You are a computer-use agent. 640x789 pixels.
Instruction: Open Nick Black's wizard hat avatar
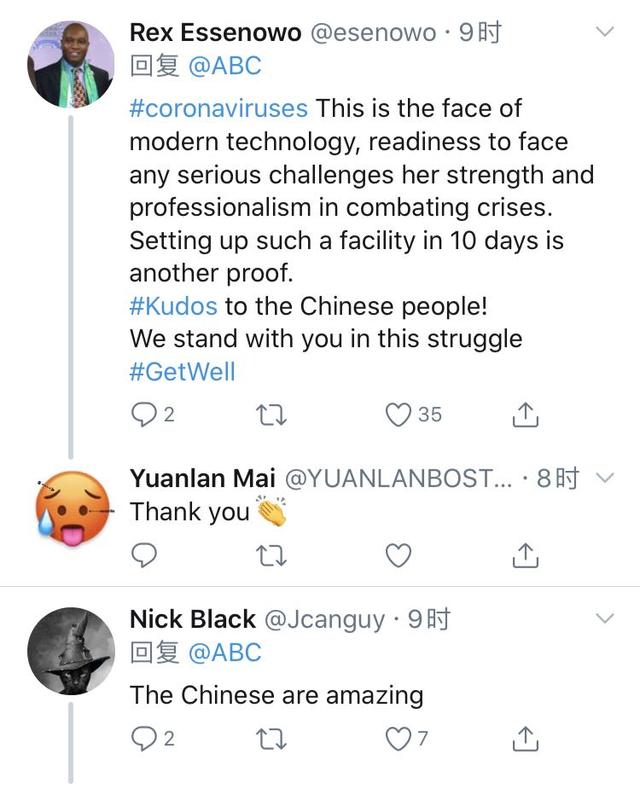click(x=69, y=650)
